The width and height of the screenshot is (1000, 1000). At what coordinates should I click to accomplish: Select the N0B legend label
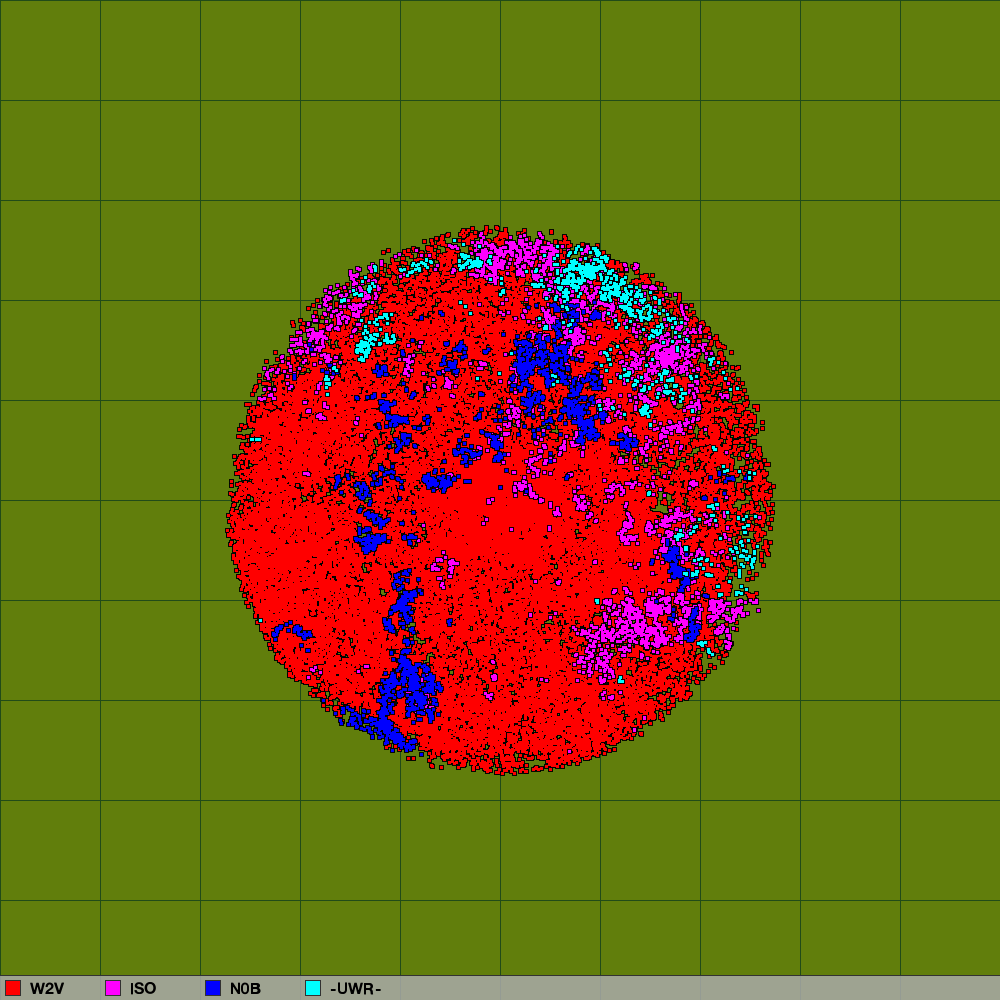point(245,989)
